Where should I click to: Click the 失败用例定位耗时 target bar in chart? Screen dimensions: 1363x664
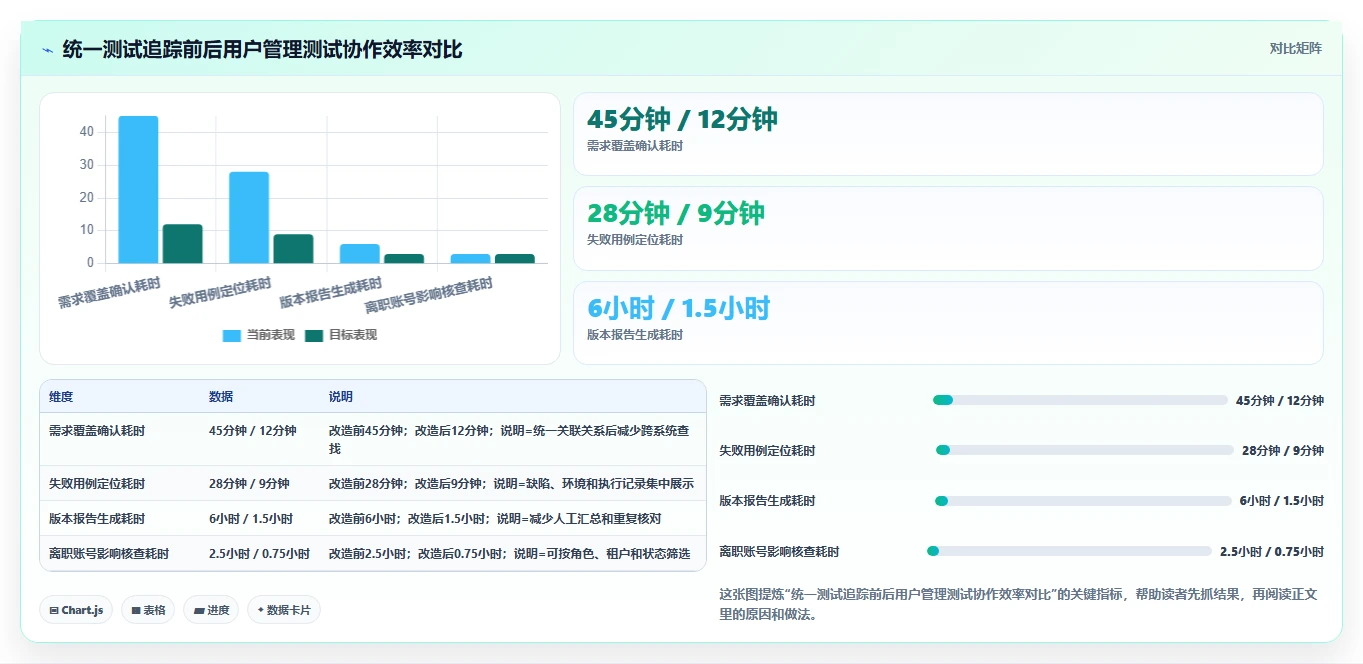293,249
